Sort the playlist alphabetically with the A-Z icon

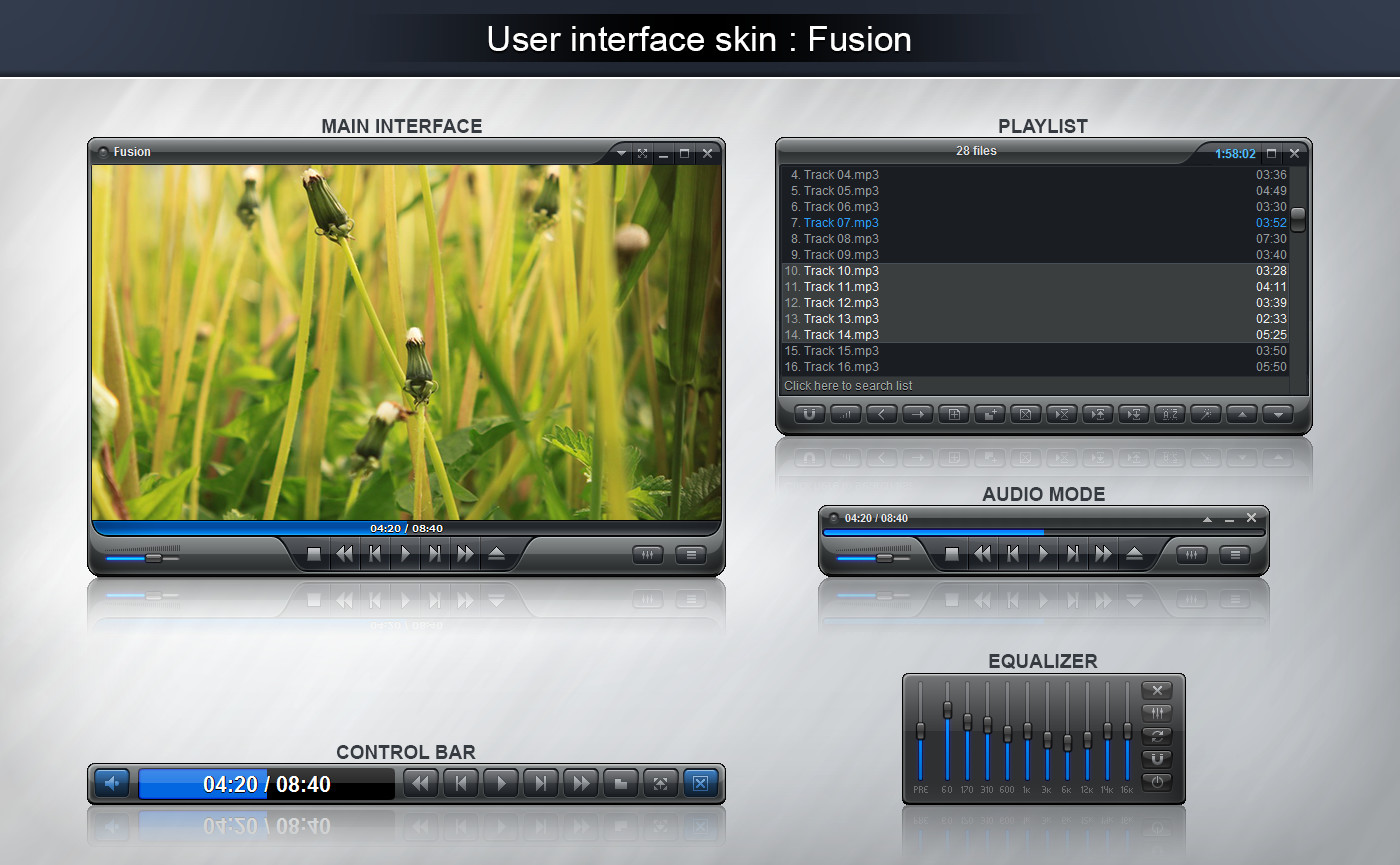[x=1169, y=413]
